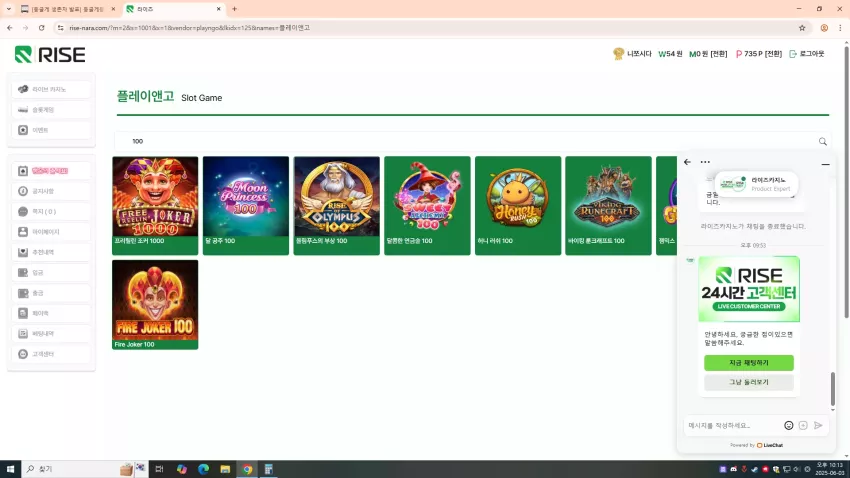Expand the Chrome tab search dropdown
The width and height of the screenshot is (850, 478).
(x=9, y=9)
